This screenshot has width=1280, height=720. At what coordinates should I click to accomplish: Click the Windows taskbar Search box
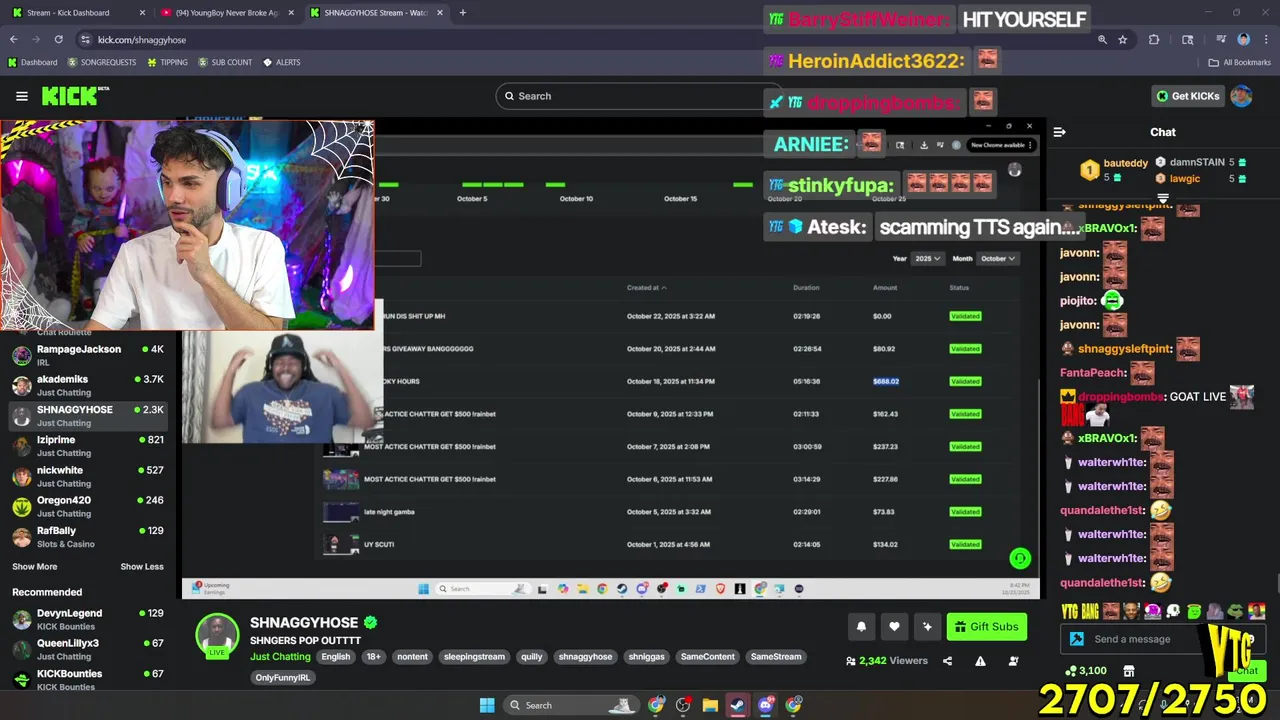[570, 705]
